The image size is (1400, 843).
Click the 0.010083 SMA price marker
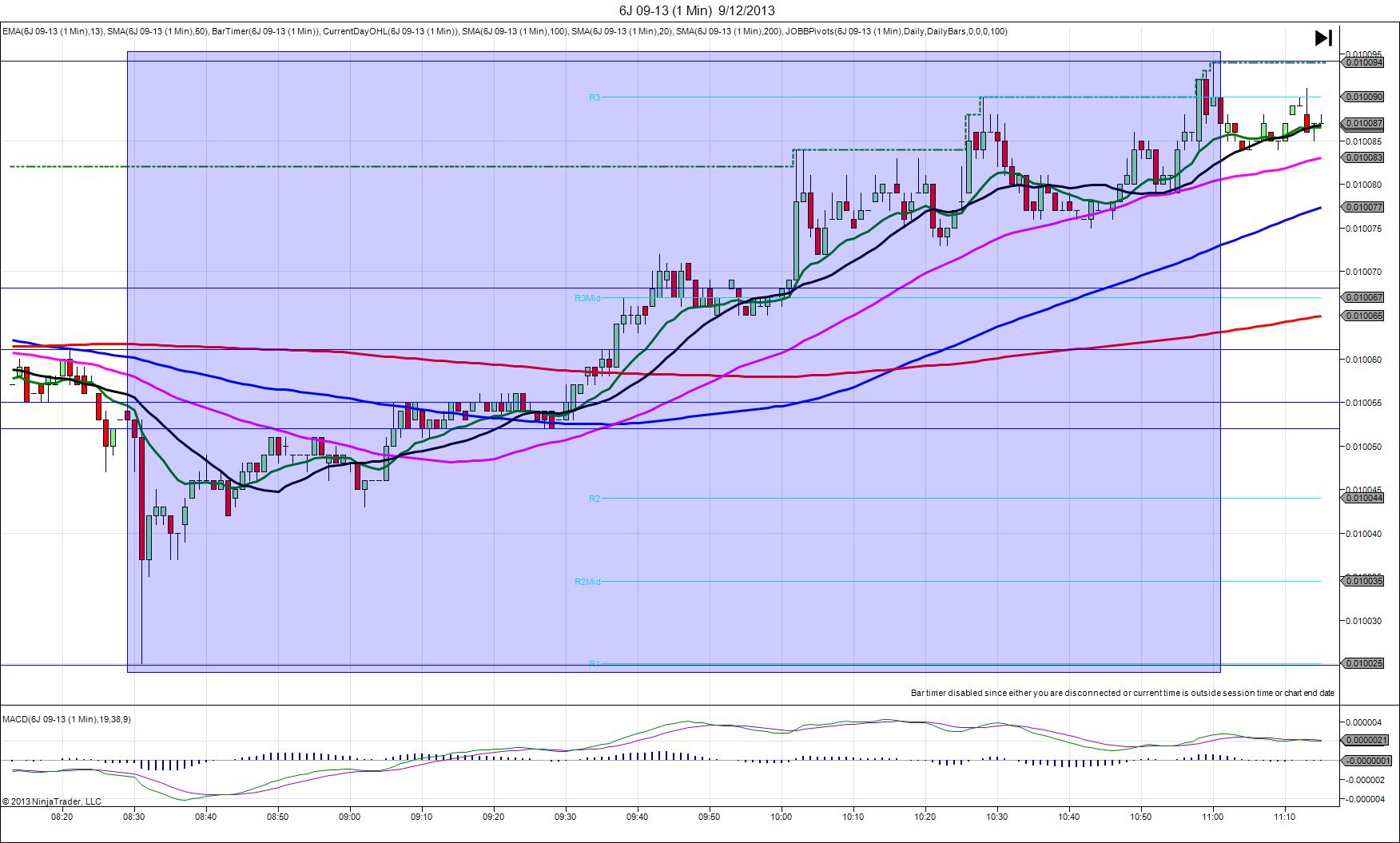(x=1364, y=157)
